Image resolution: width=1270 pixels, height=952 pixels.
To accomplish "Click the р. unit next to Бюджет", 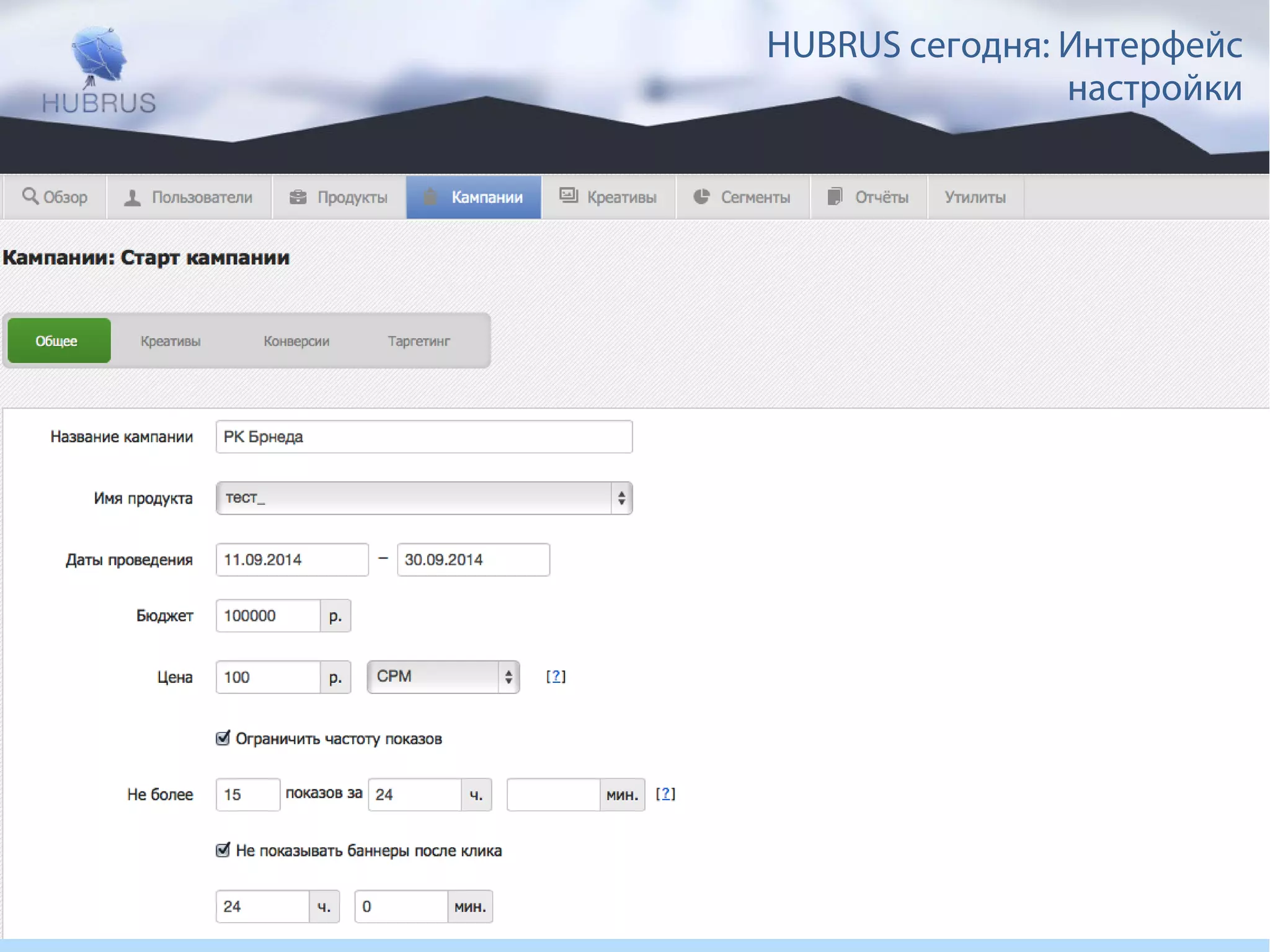I will 335,616.
